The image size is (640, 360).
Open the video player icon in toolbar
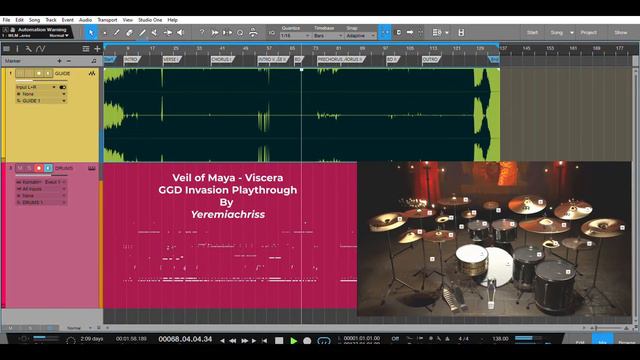[461, 33]
